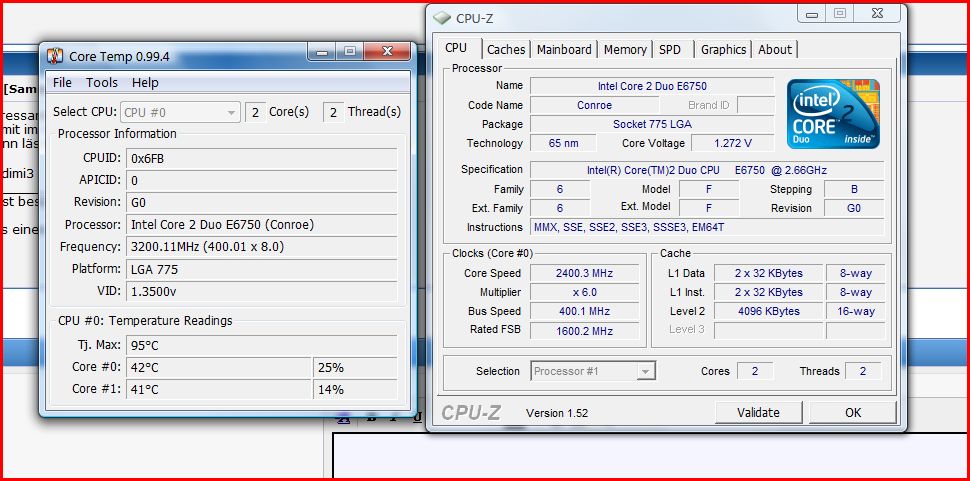Click the CPUID field showing 0x6FB
The image size is (970, 481).
coord(262,158)
